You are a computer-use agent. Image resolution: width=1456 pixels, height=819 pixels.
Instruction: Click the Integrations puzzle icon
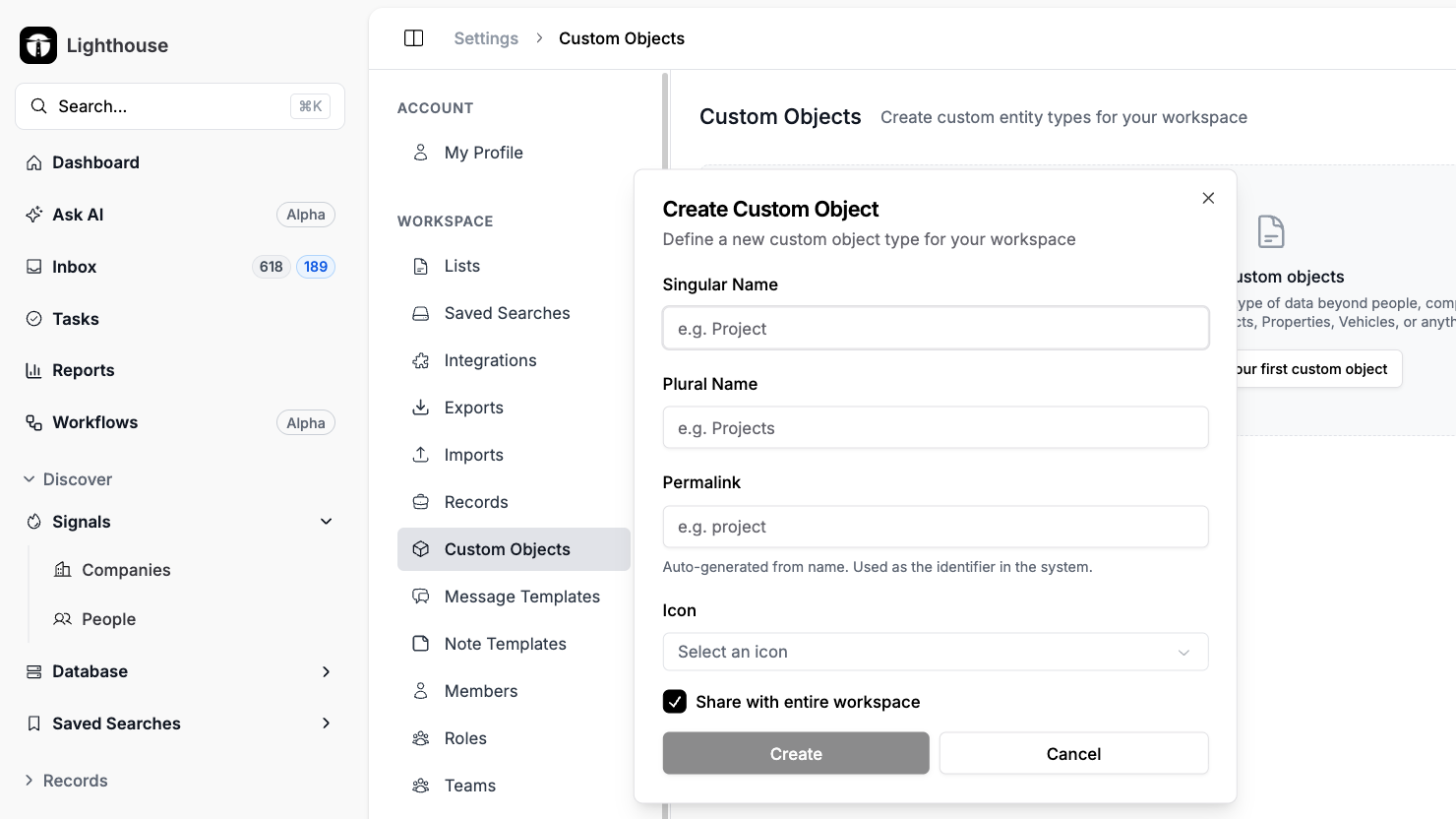(421, 360)
